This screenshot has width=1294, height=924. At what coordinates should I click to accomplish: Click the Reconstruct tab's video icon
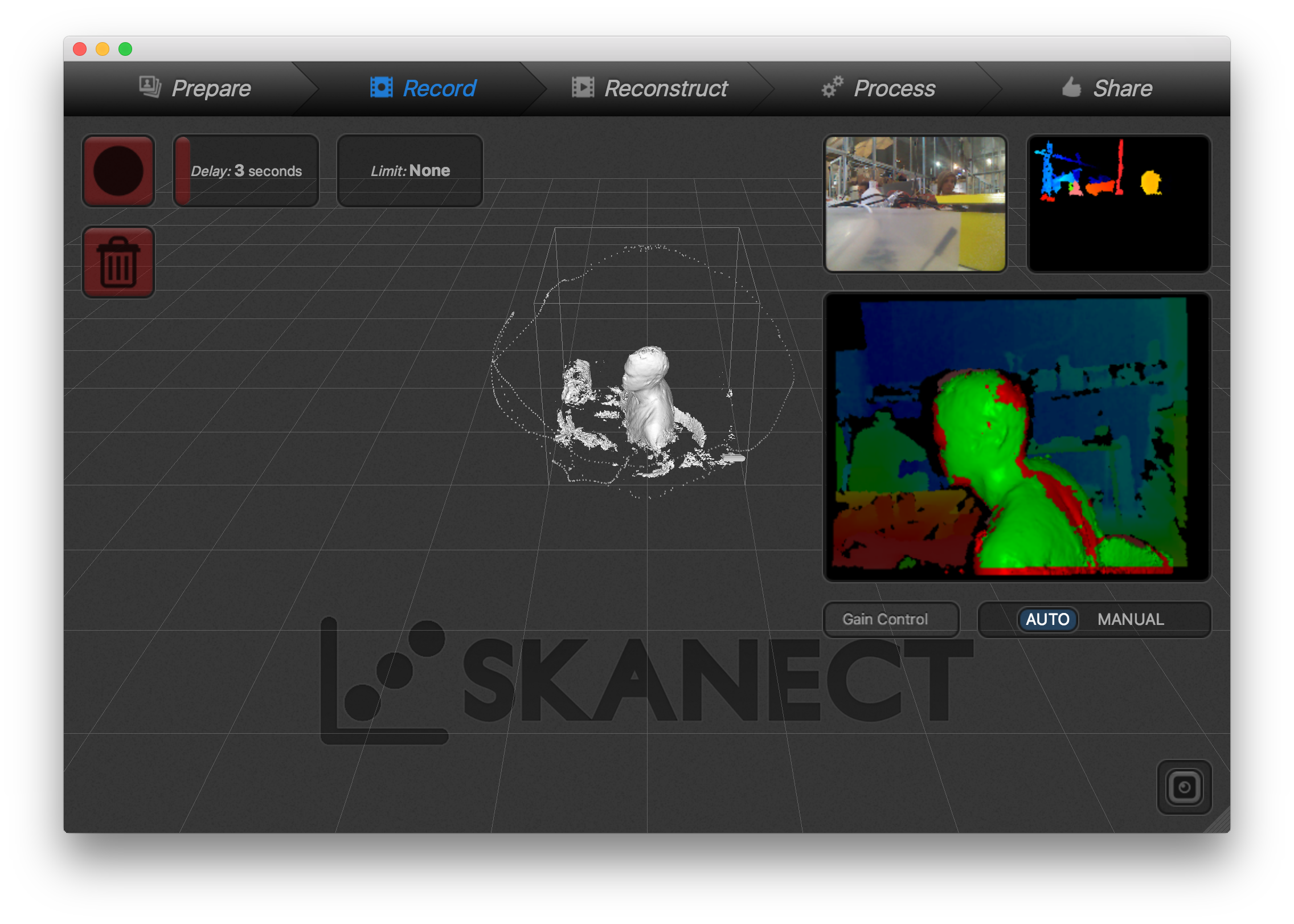pos(583,88)
